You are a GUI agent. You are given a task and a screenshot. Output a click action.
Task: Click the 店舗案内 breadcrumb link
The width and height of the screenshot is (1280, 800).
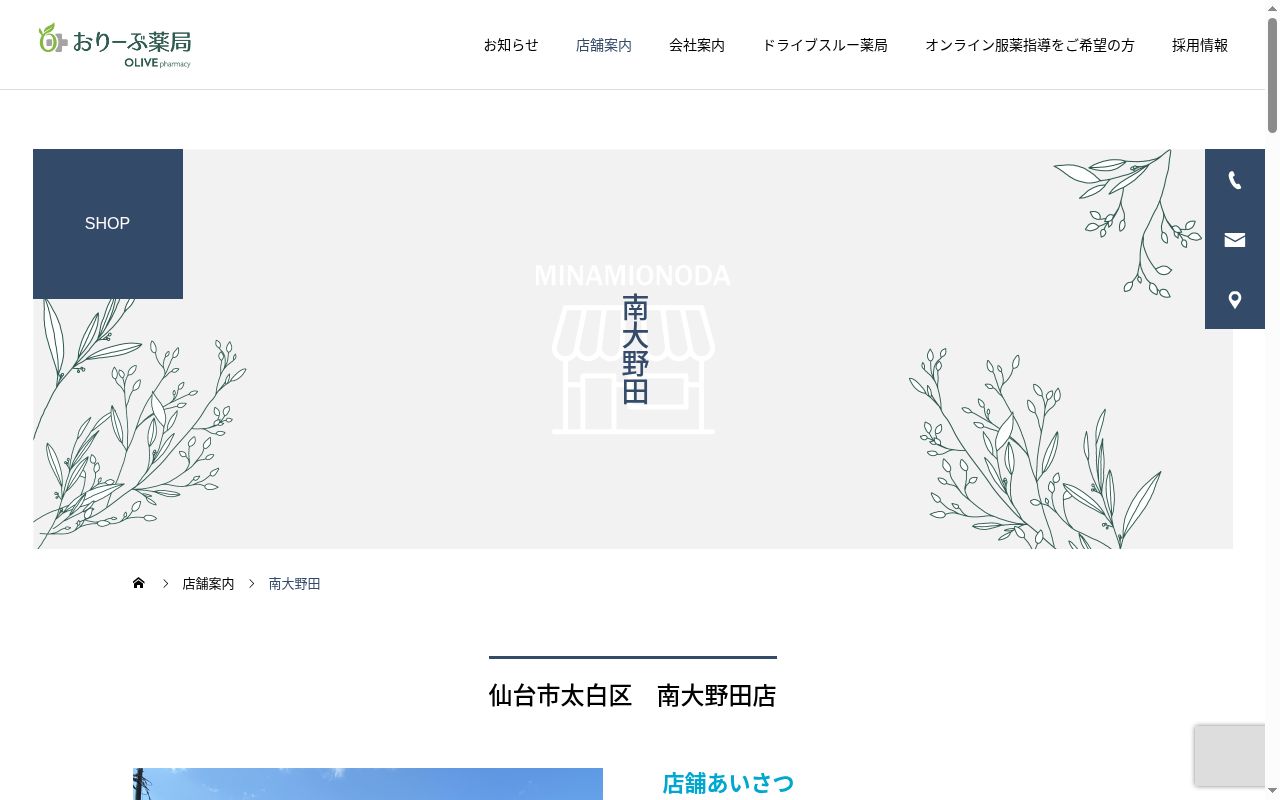pos(208,584)
